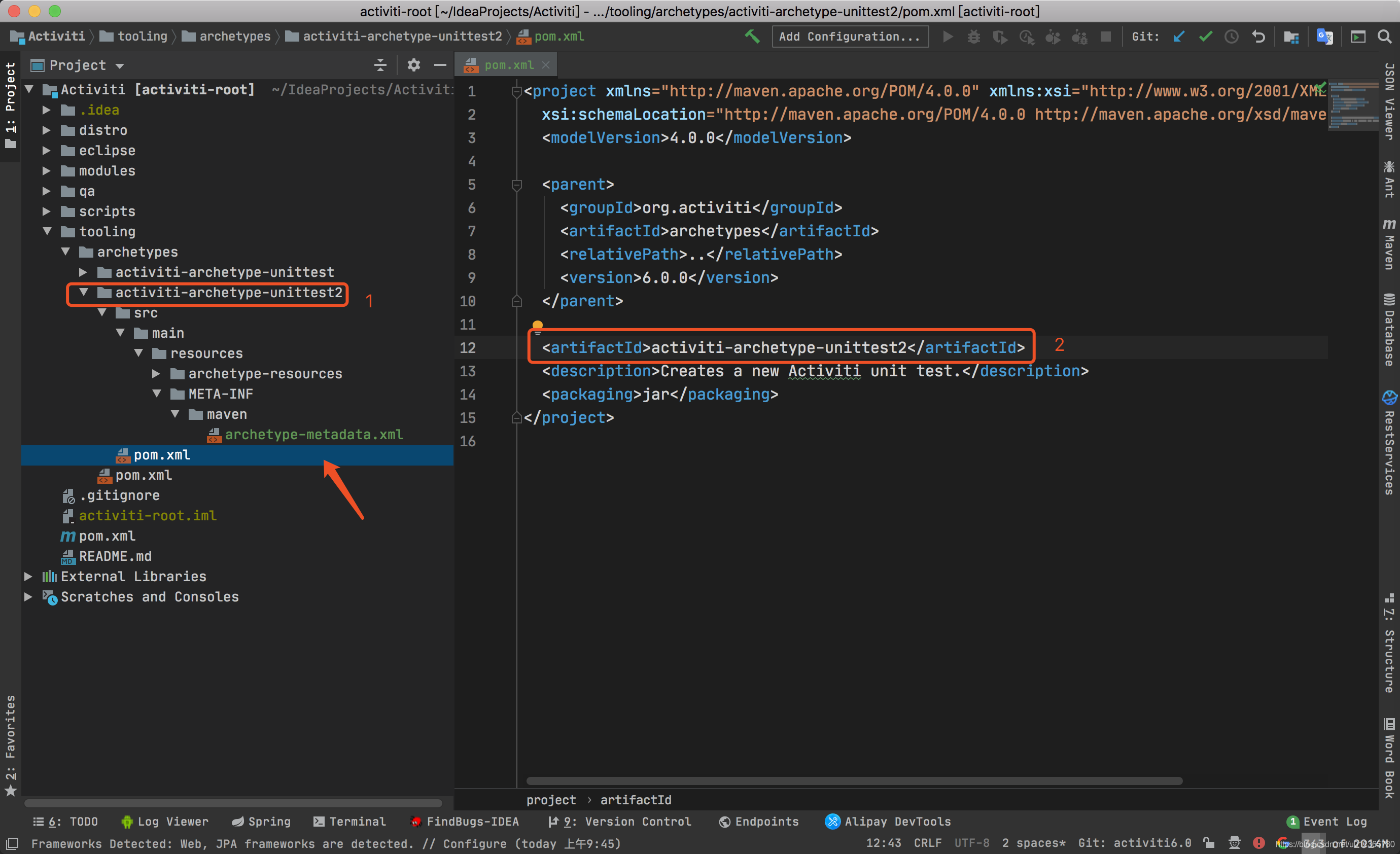Click Git Update Project arrow icon

coord(1179,37)
